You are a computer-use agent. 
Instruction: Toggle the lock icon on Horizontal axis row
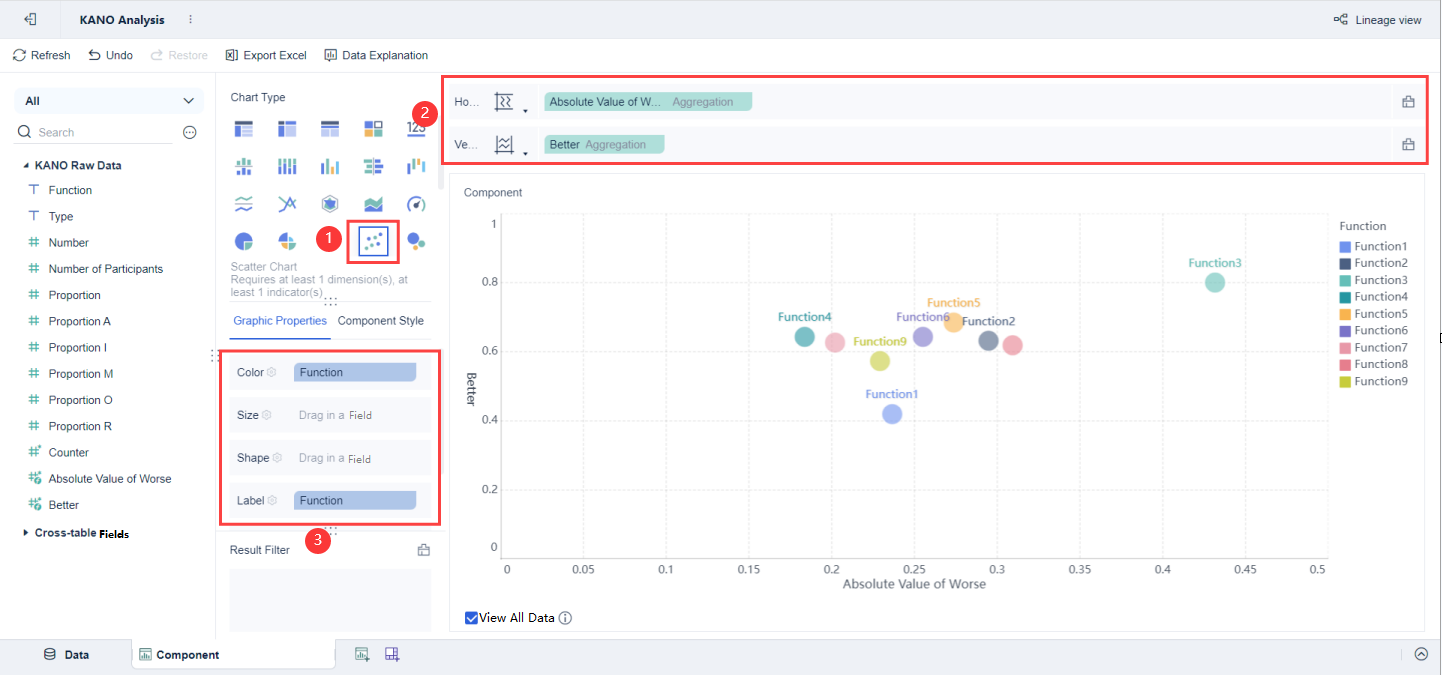(x=1408, y=100)
